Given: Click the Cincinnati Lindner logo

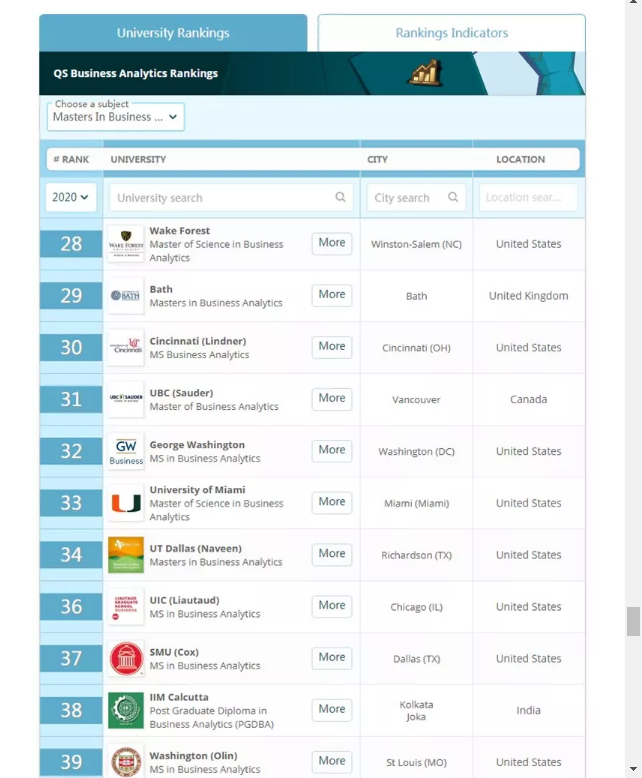Looking at the screenshot, I should (x=126, y=347).
